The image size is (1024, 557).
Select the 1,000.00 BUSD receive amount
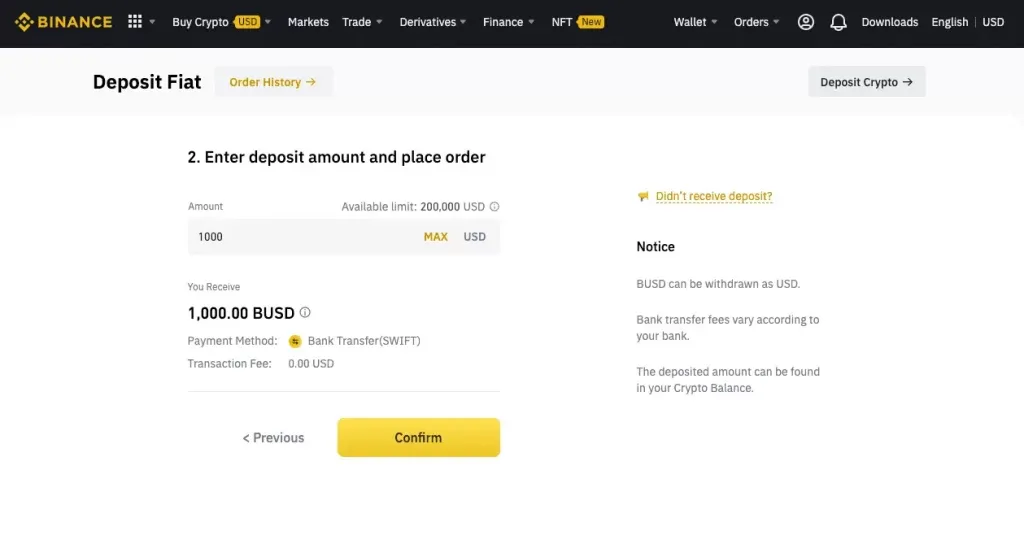tap(241, 313)
